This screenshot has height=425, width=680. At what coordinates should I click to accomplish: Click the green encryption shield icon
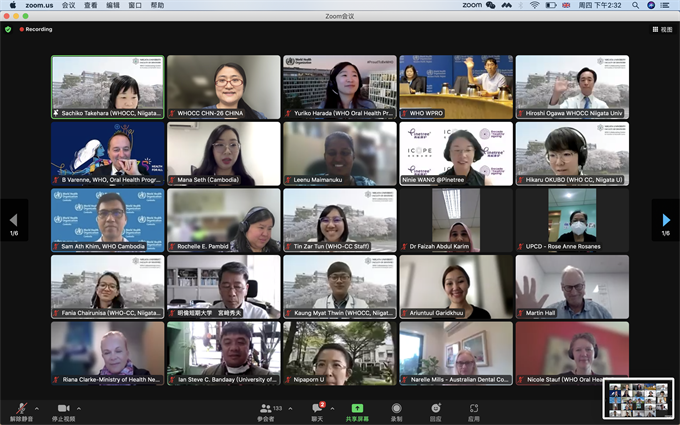8,29
